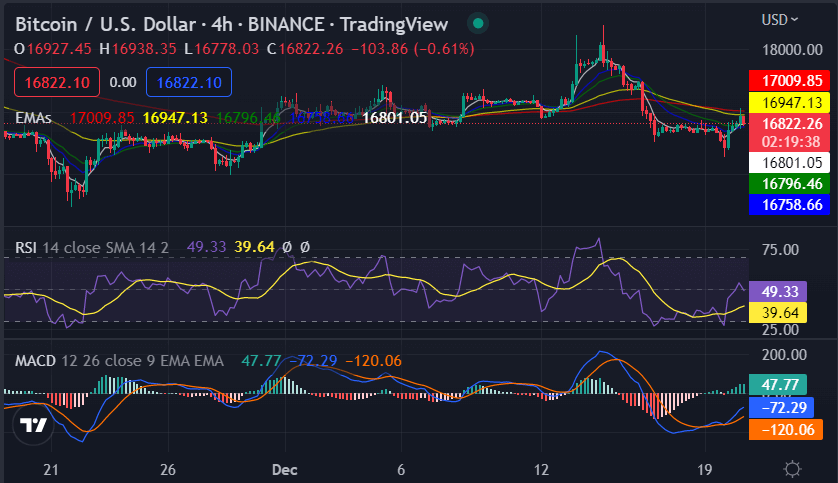The width and height of the screenshot is (838, 483).
Task: Click the EMA legend value 16947.13
Action: pyautogui.click(x=175, y=118)
